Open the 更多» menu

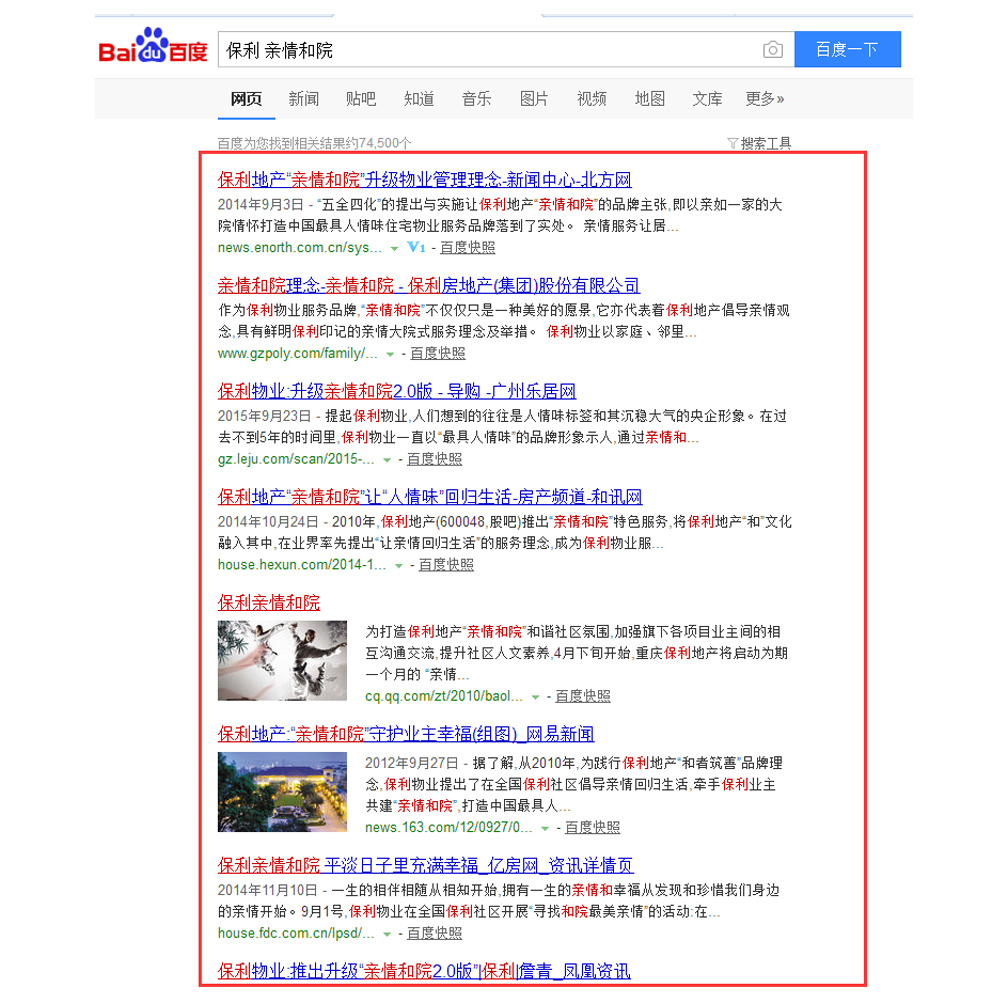765,99
